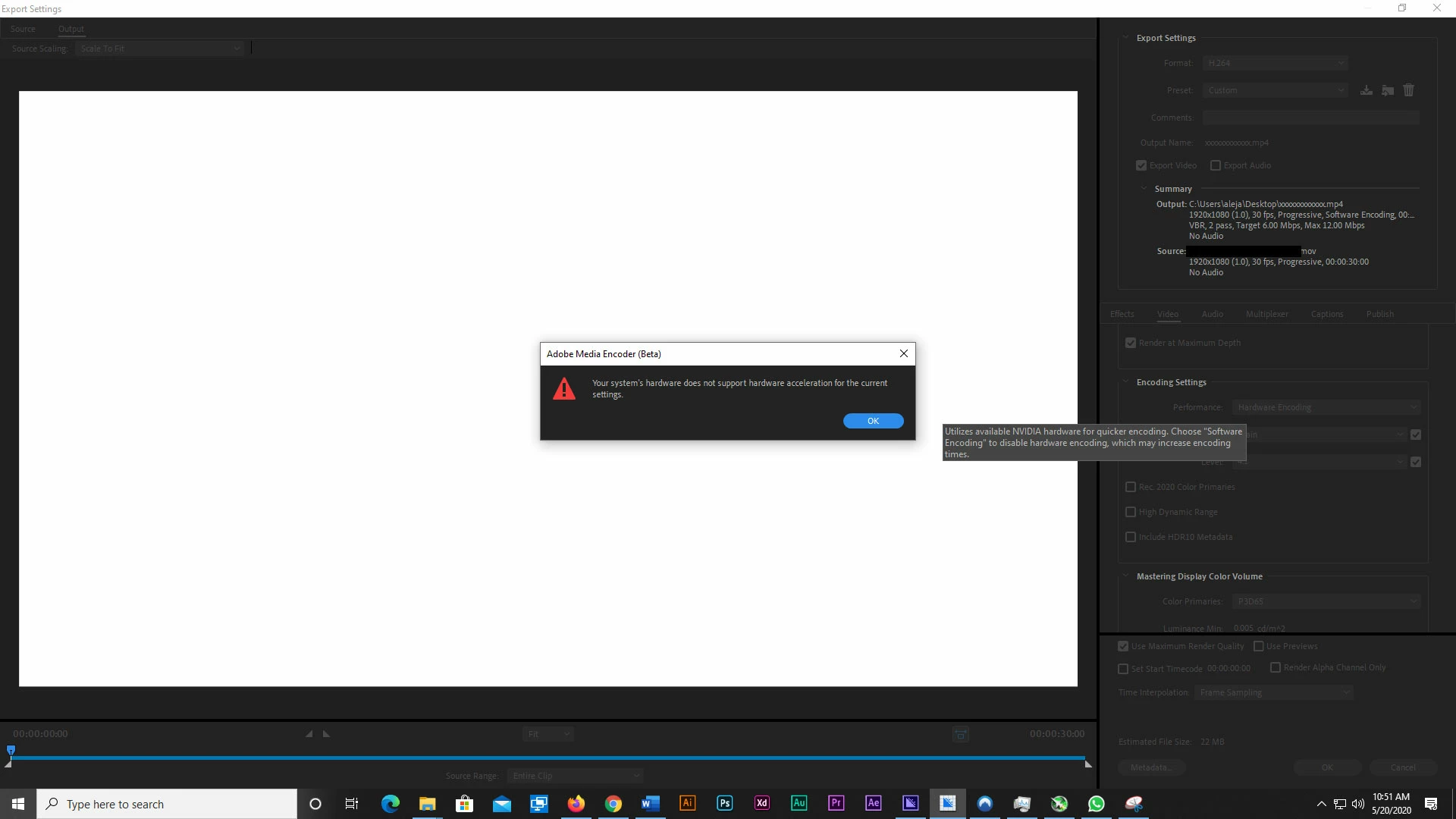Image resolution: width=1456 pixels, height=819 pixels.
Task: Click the Delete Preset trash icon
Action: click(1408, 90)
